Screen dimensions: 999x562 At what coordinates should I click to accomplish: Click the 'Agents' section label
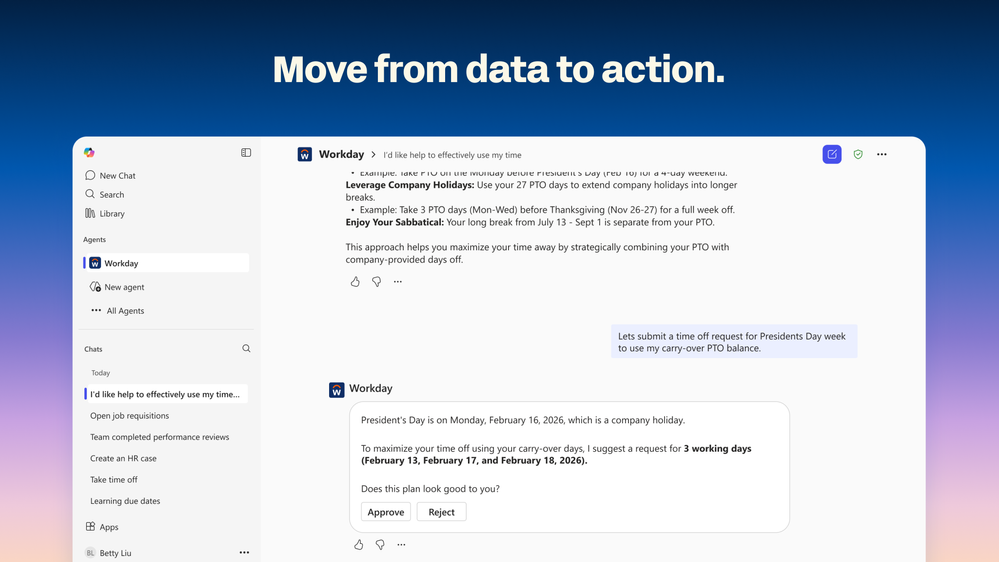94,240
